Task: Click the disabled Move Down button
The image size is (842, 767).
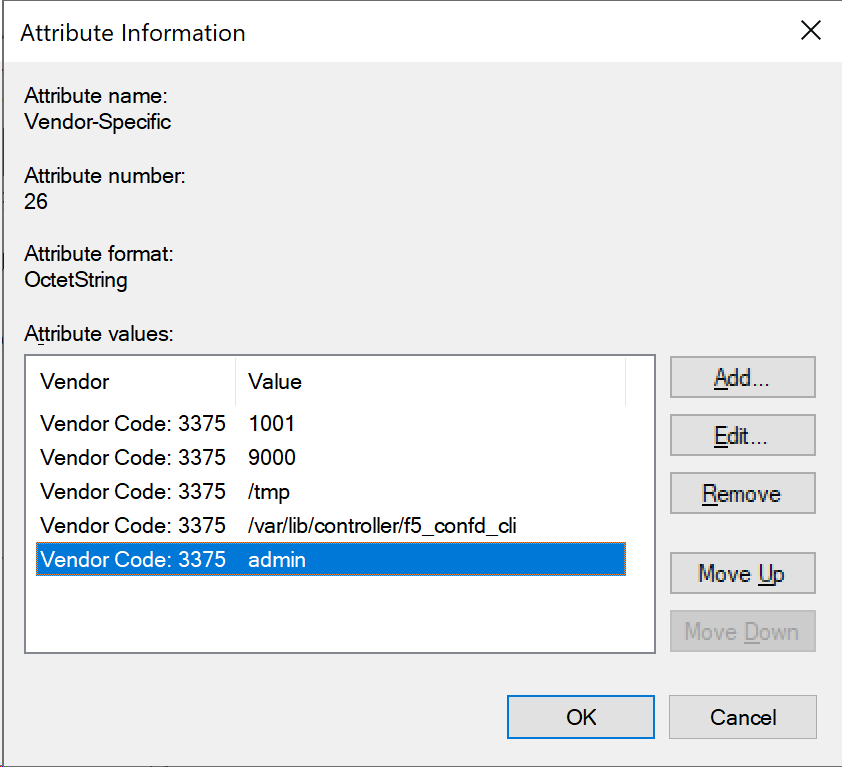Action: tap(742, 631)
